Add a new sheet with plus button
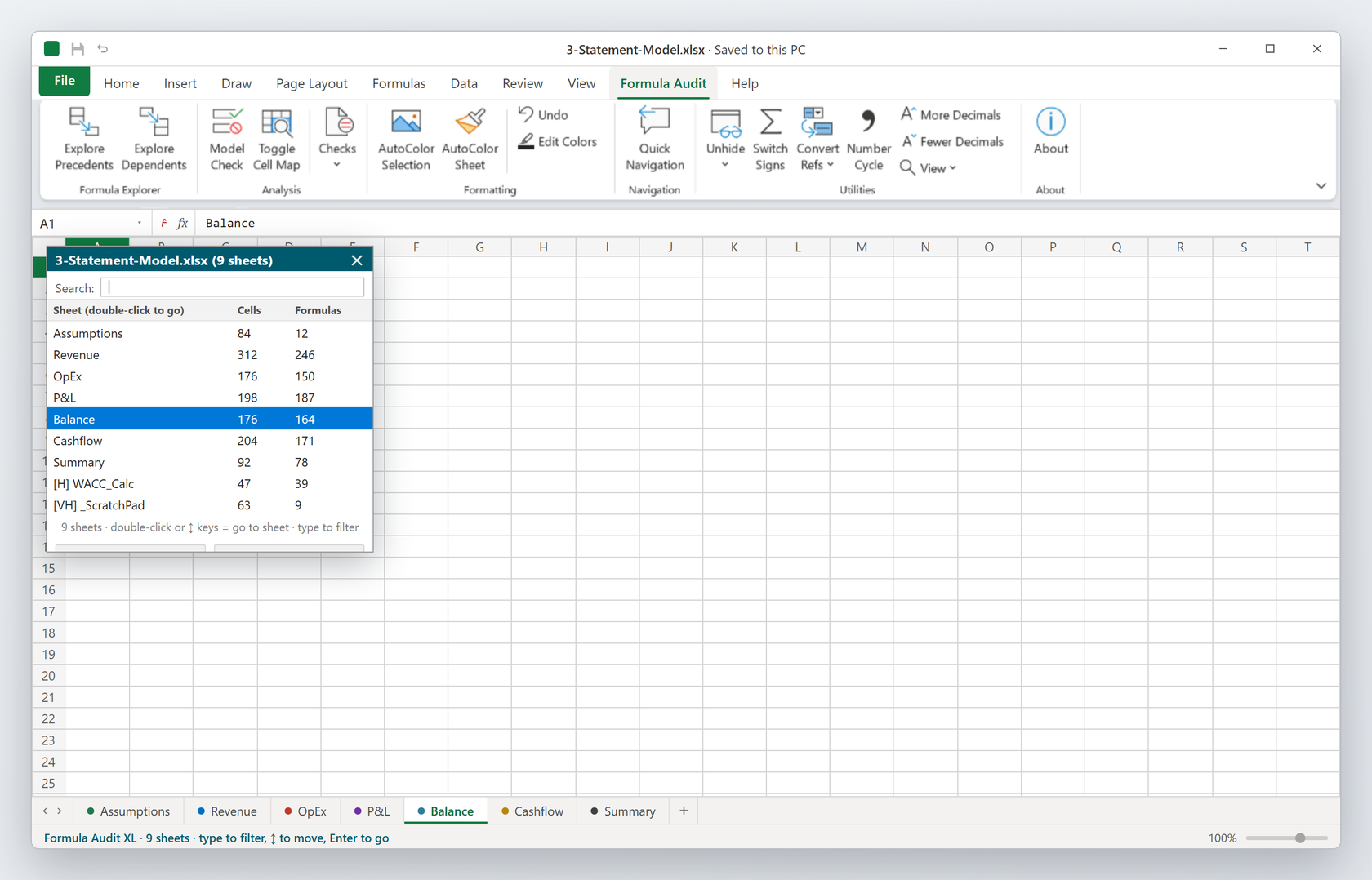The height and width of the screenshot is (880, 1372). (x=684, y=811)
